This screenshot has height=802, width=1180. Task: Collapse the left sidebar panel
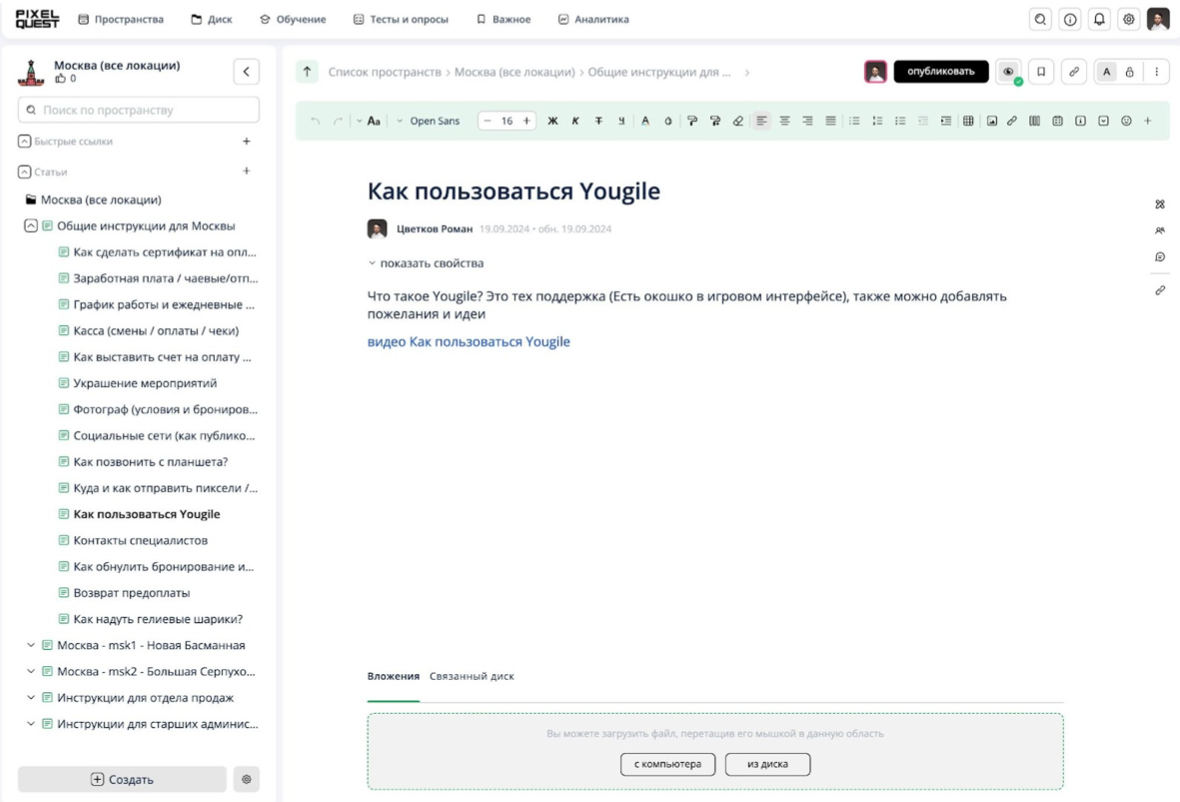pyautogui.click(x=246, y=71)
